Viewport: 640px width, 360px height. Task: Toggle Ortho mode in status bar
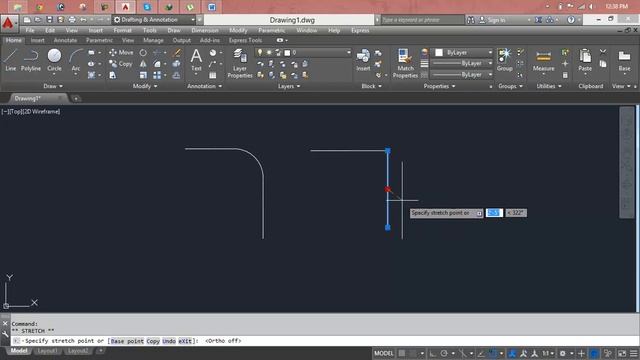pos(432,353)
